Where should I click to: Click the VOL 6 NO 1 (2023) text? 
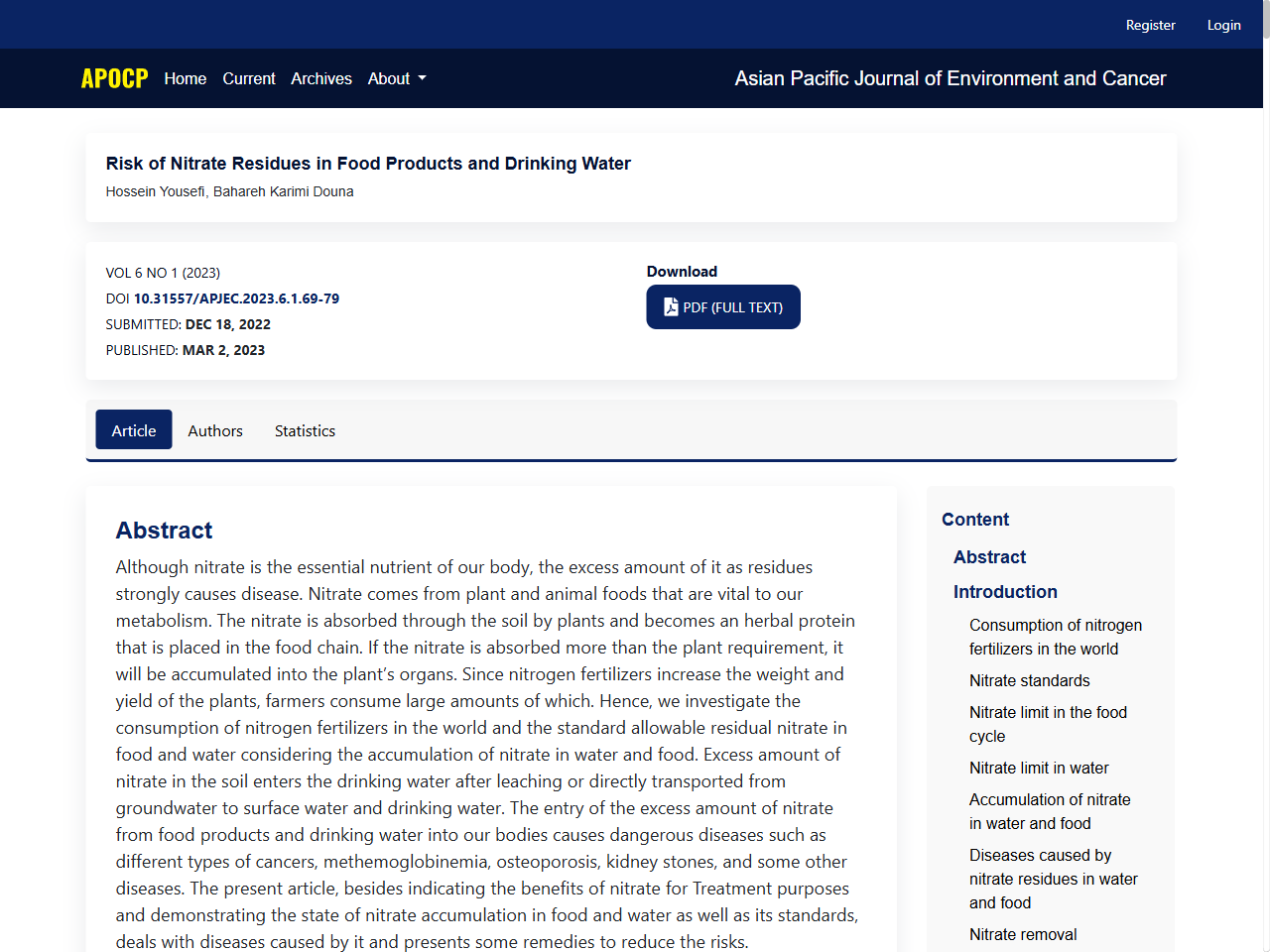pyautogui.click(x=163, y=273)
